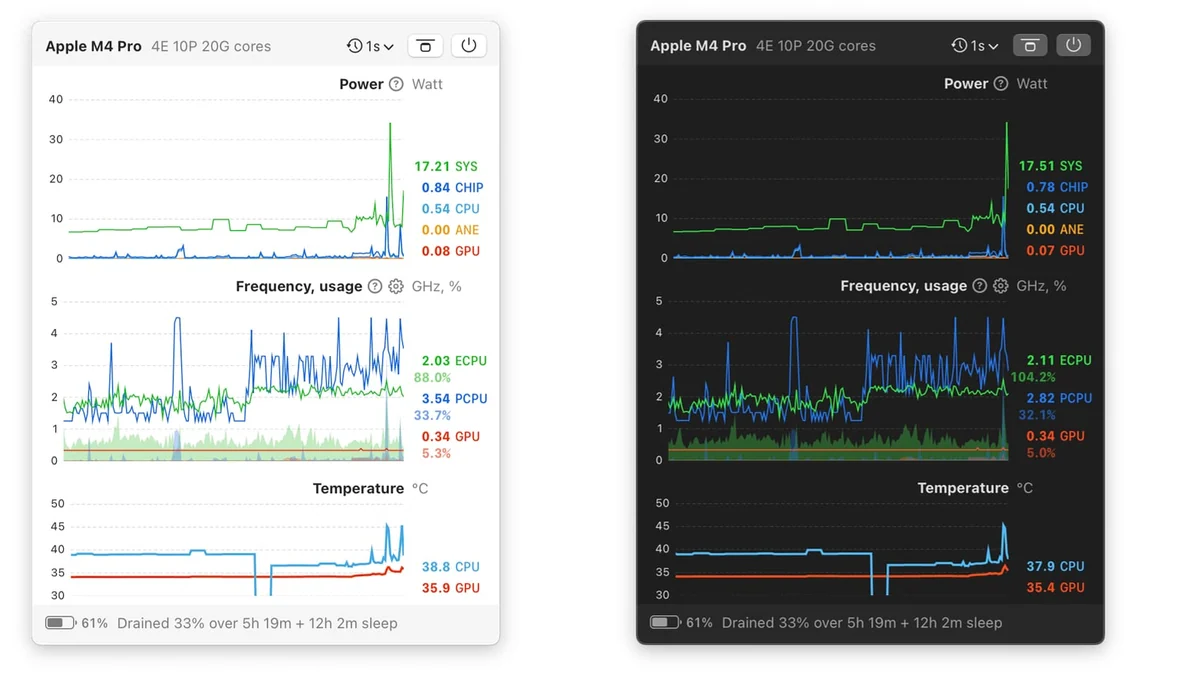The height and width of the screenshot is (675, 1200).
Task: Select the '2.03 ECPU' frequency value
Action: tap(454, 360)
